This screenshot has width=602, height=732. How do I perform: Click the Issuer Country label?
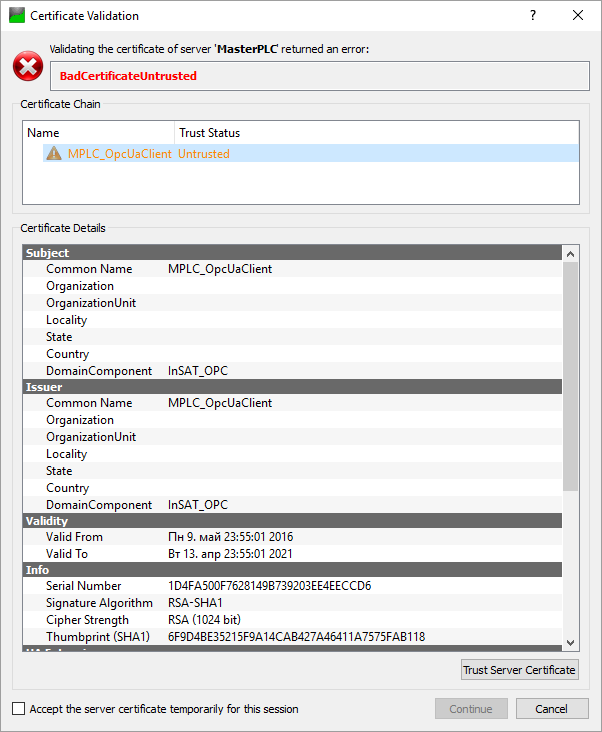point(67,488)
